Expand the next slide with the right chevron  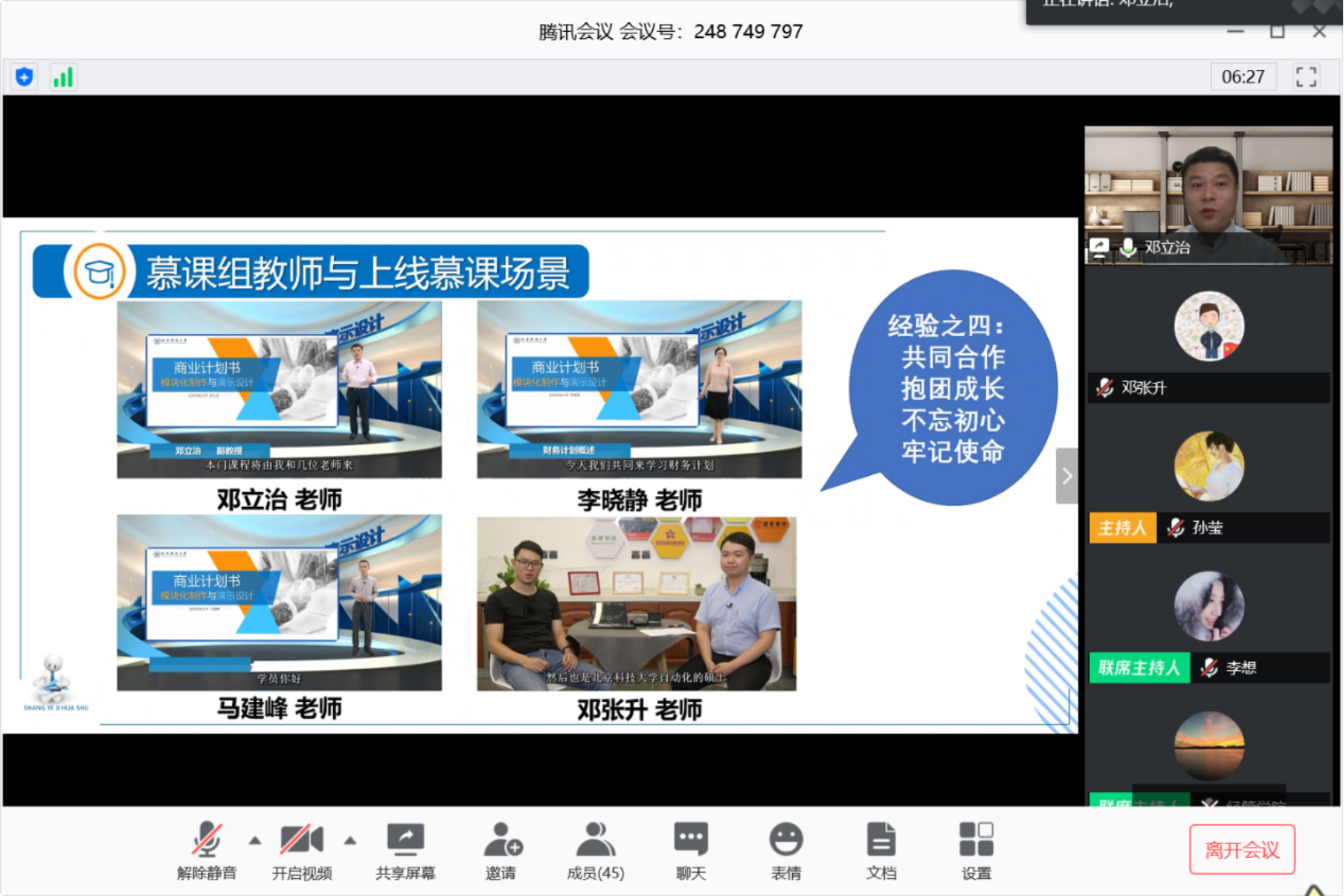(1067, 476)
